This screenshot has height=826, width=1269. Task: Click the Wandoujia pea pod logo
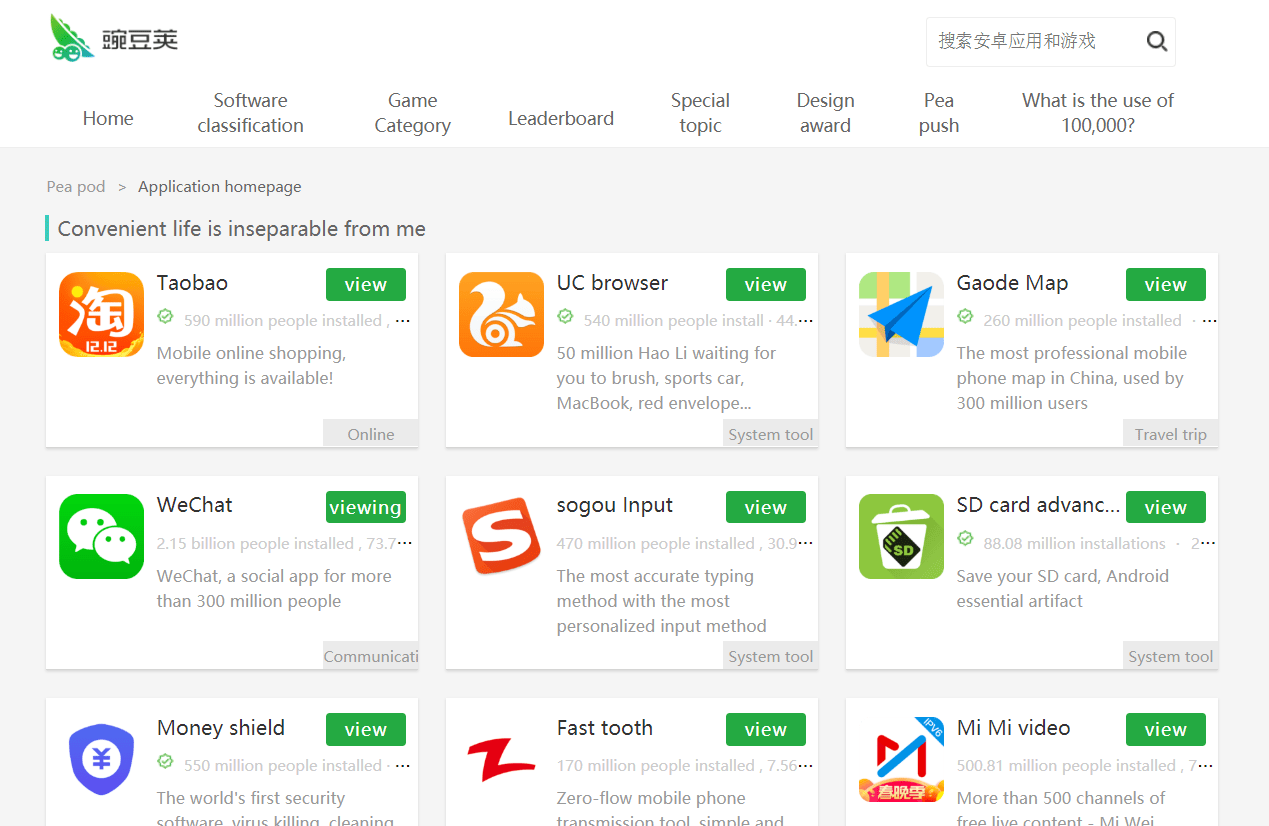[x=114, y=38]
